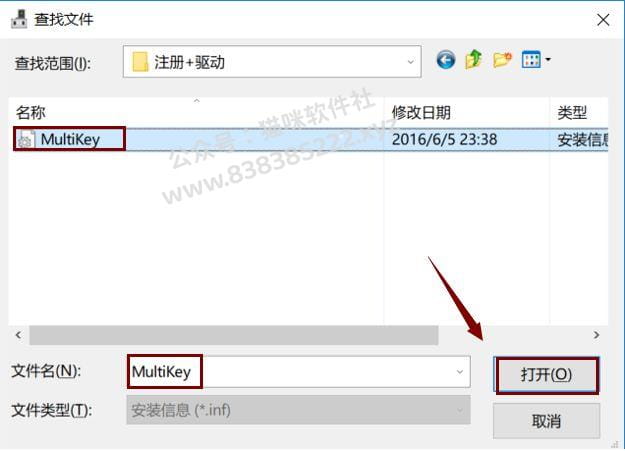The image size is (625, 451).
Task: Expand the 文件名 dropdown arrow
Action: pos(460,372)
